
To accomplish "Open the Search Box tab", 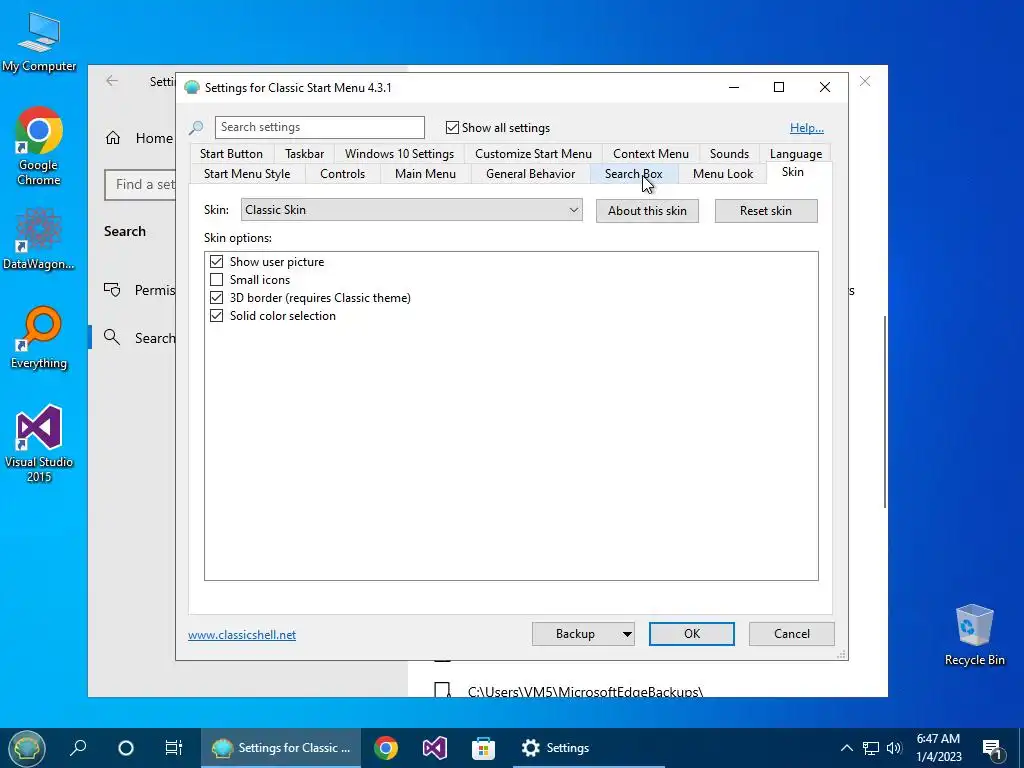I will [633, 174].
